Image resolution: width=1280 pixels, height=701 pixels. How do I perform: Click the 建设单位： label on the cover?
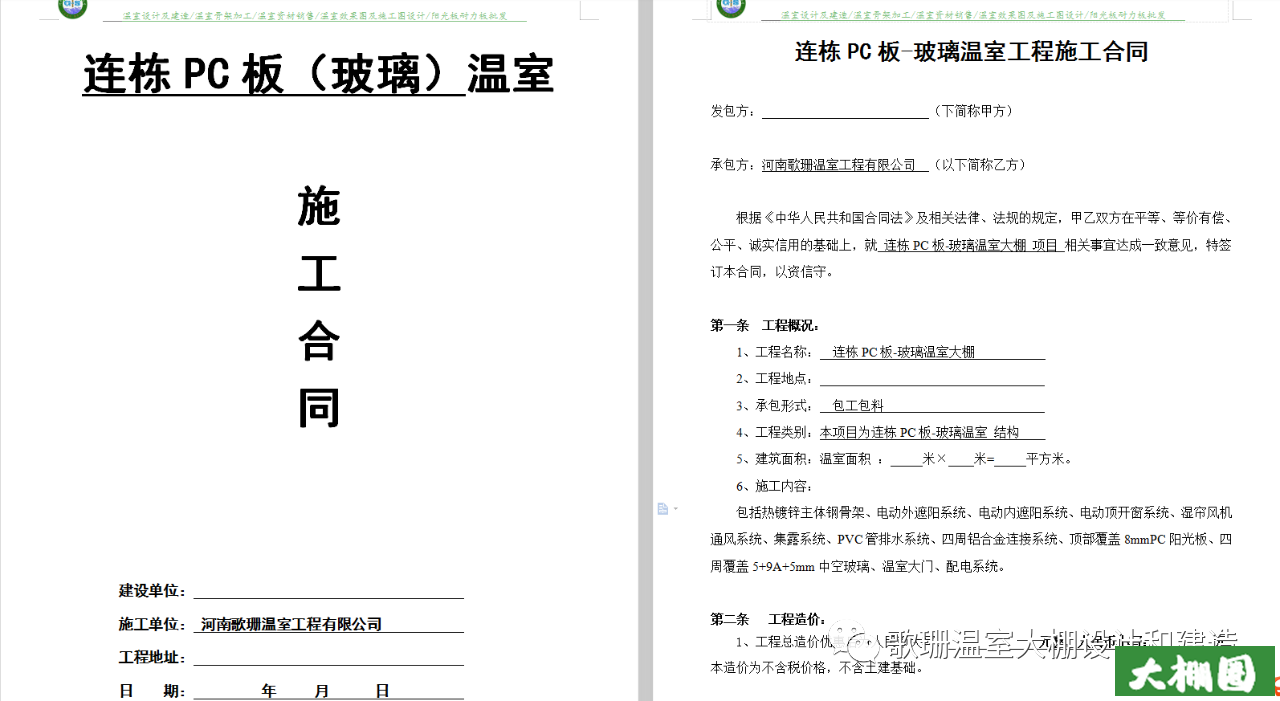(x=152, y=591)
